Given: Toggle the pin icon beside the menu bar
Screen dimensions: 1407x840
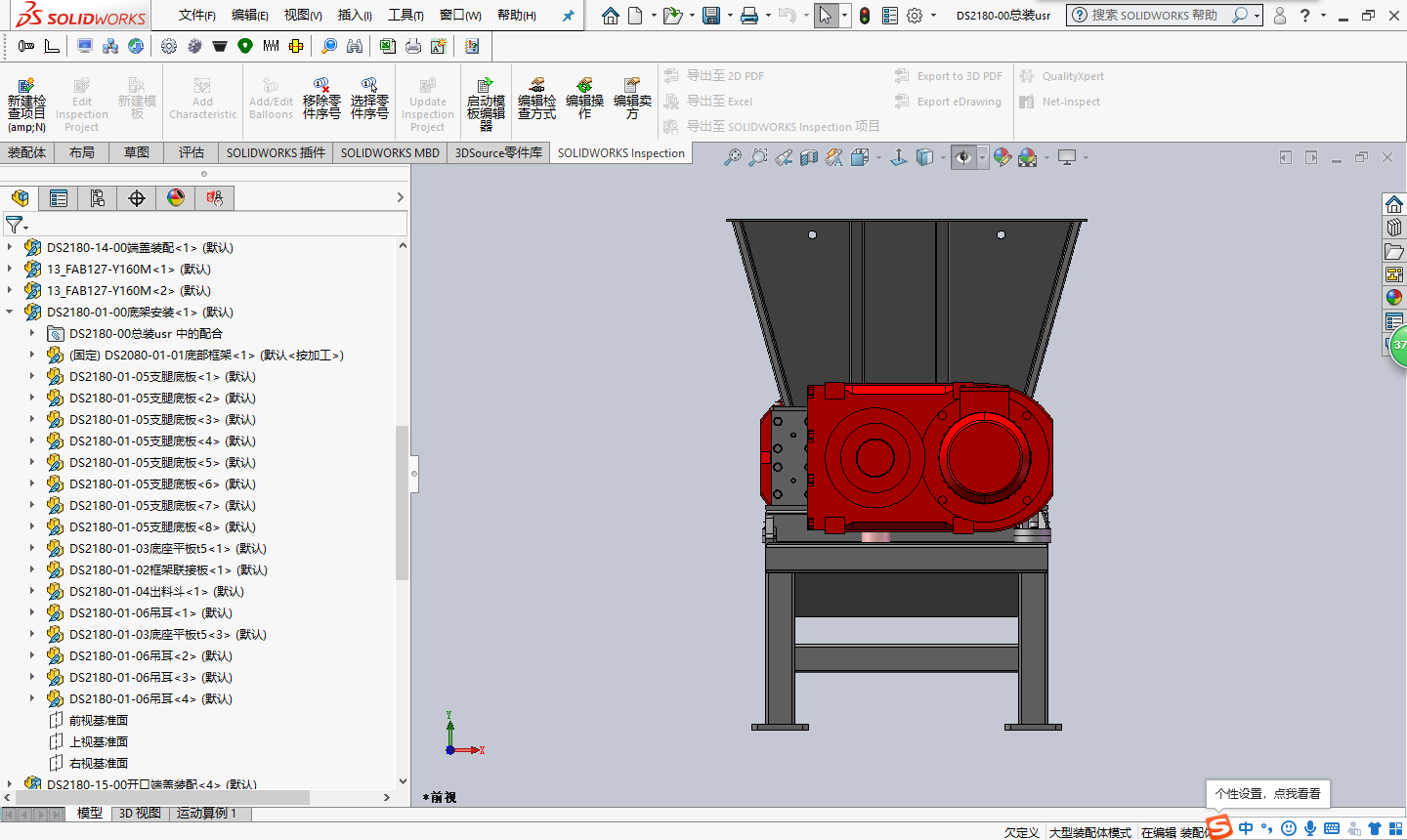Looking at the screenshot, I should [568, 16].
